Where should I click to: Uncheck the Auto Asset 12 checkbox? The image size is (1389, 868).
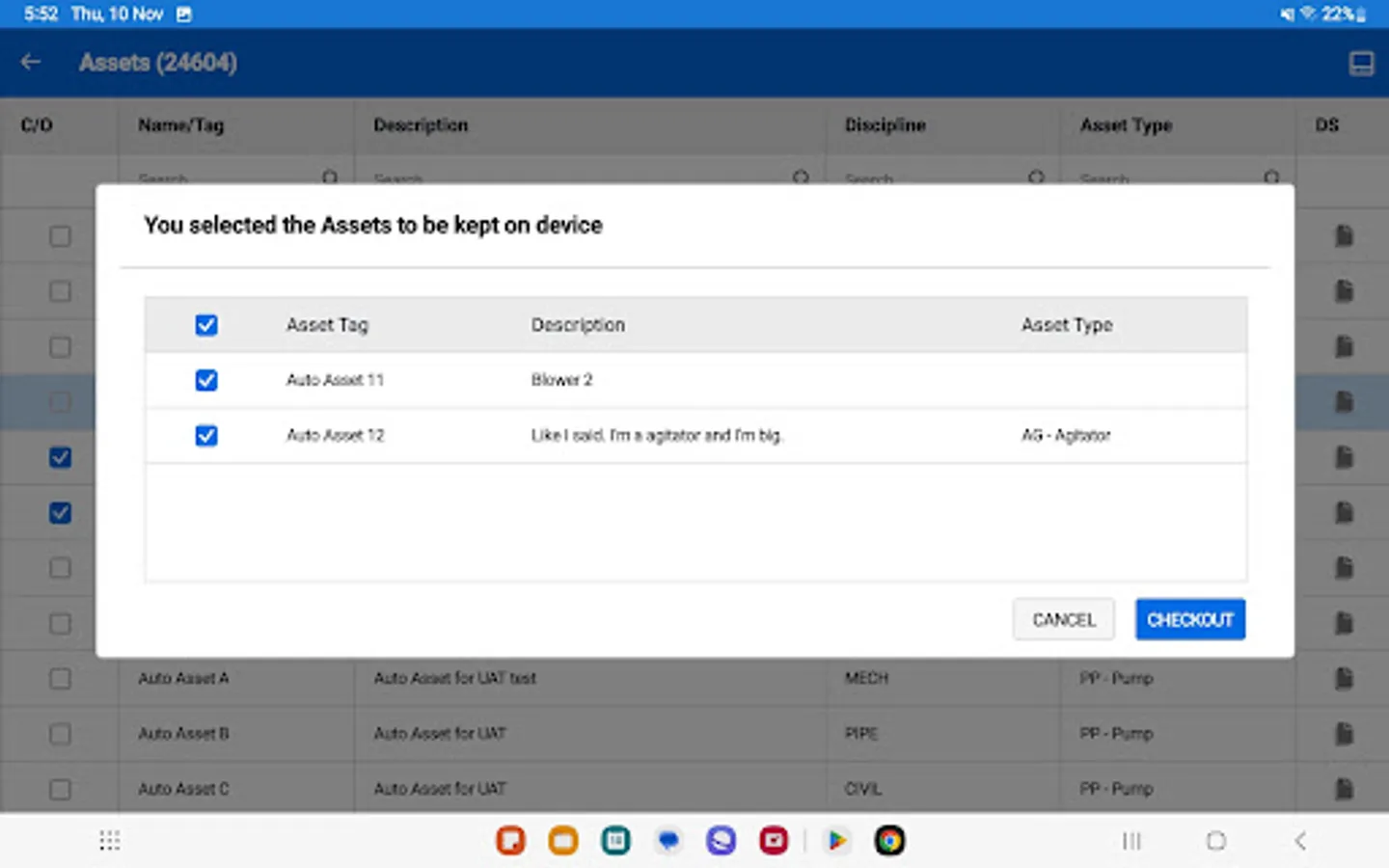coord(206,436)
